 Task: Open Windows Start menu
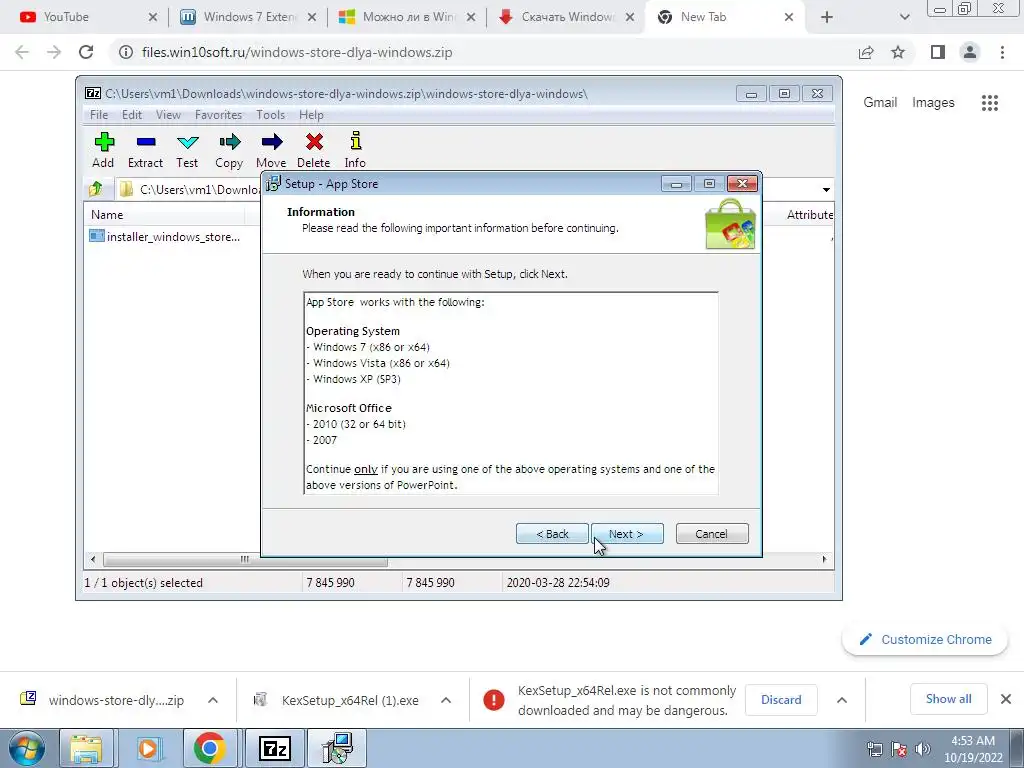26,748
